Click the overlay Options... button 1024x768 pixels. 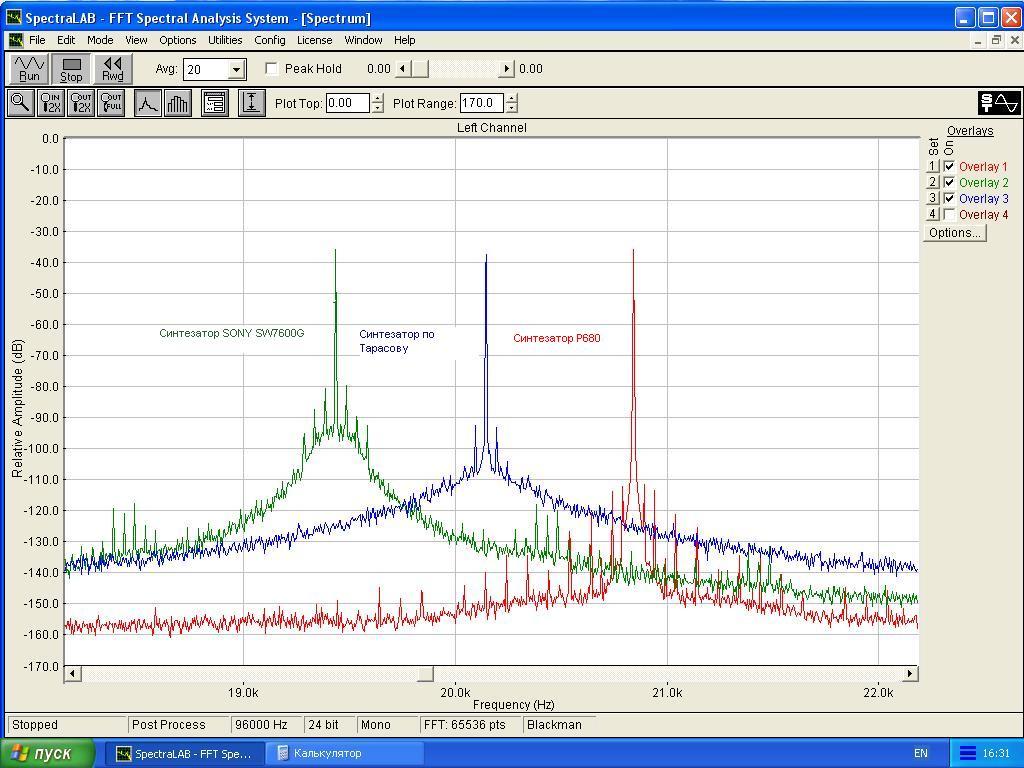tap(954, 233)
